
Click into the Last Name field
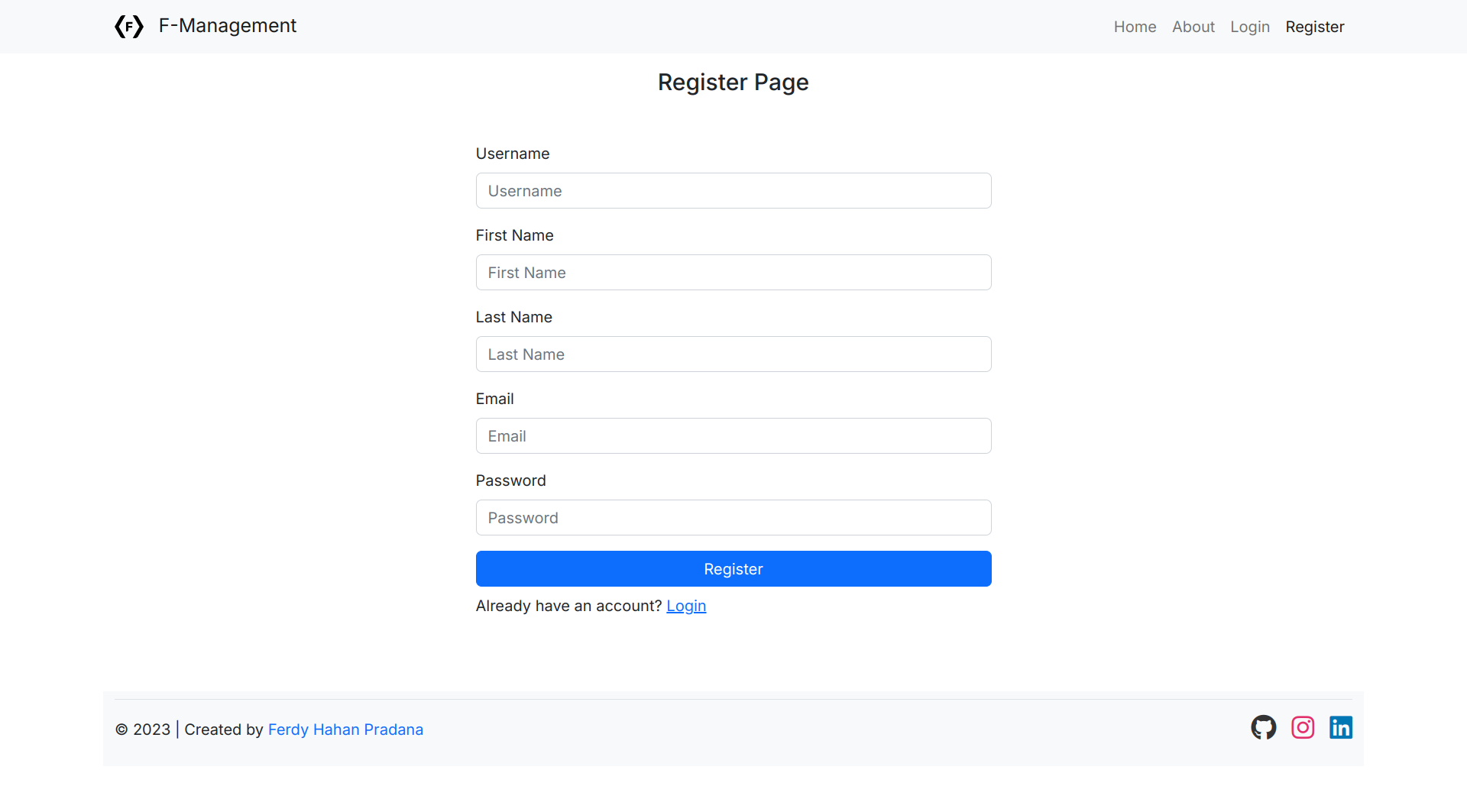[x=733, y=354]
